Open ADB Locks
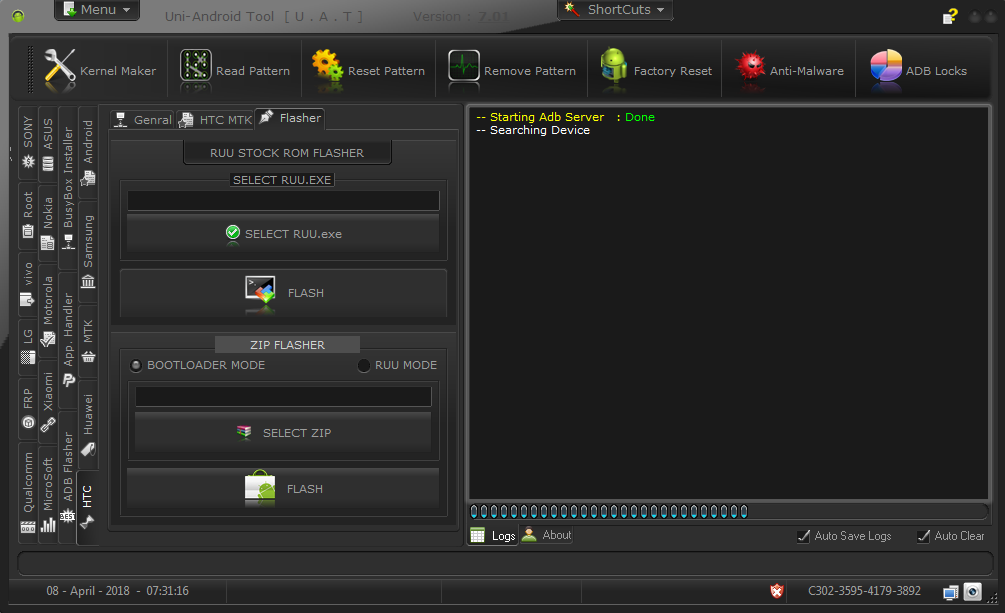This screenshot has width=1005, height=613. coord(918,71)
